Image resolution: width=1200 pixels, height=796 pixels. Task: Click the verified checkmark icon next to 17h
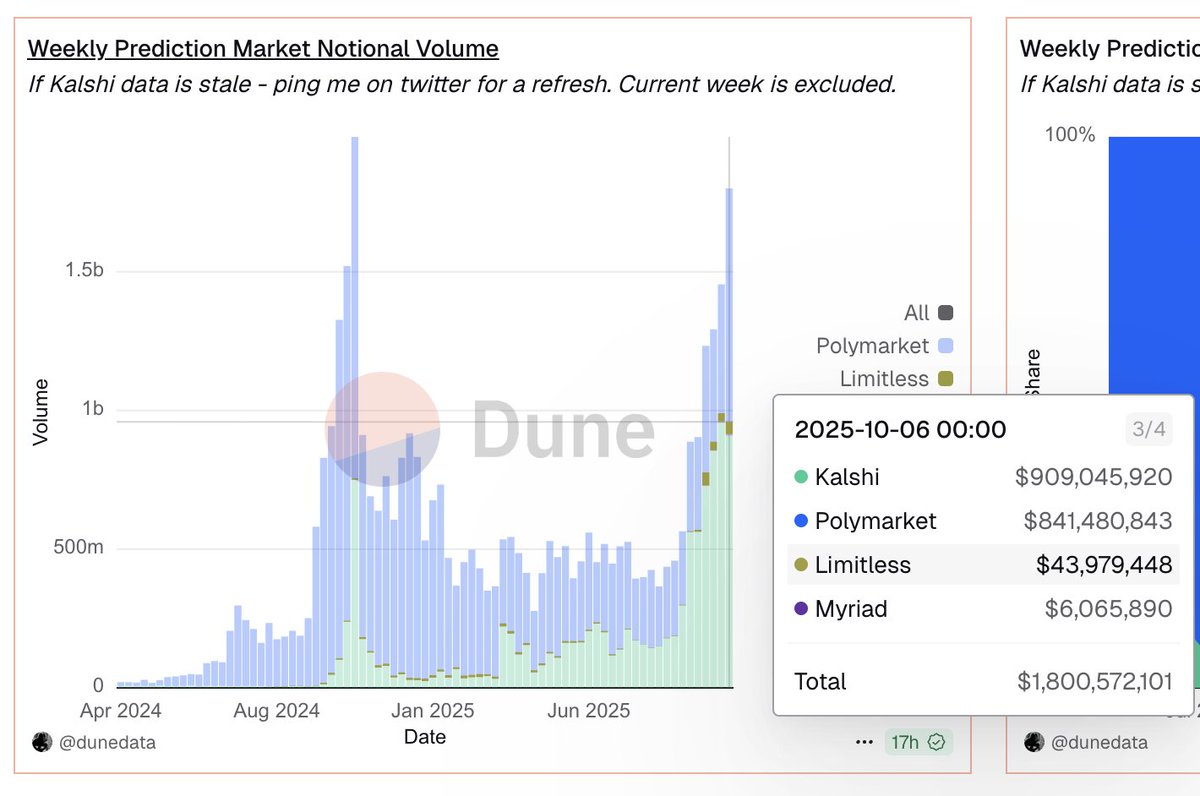click(937, 742)
